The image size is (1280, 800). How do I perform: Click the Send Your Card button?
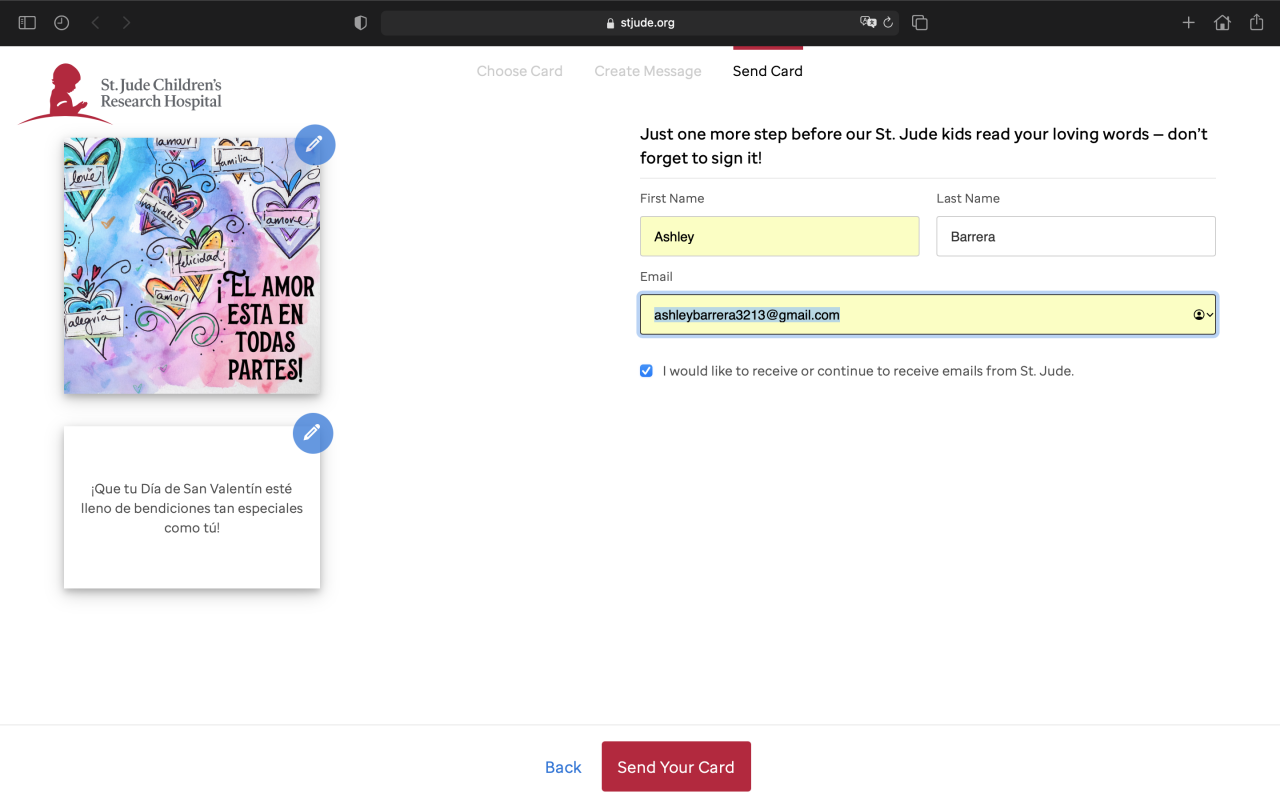coord(676,767)
